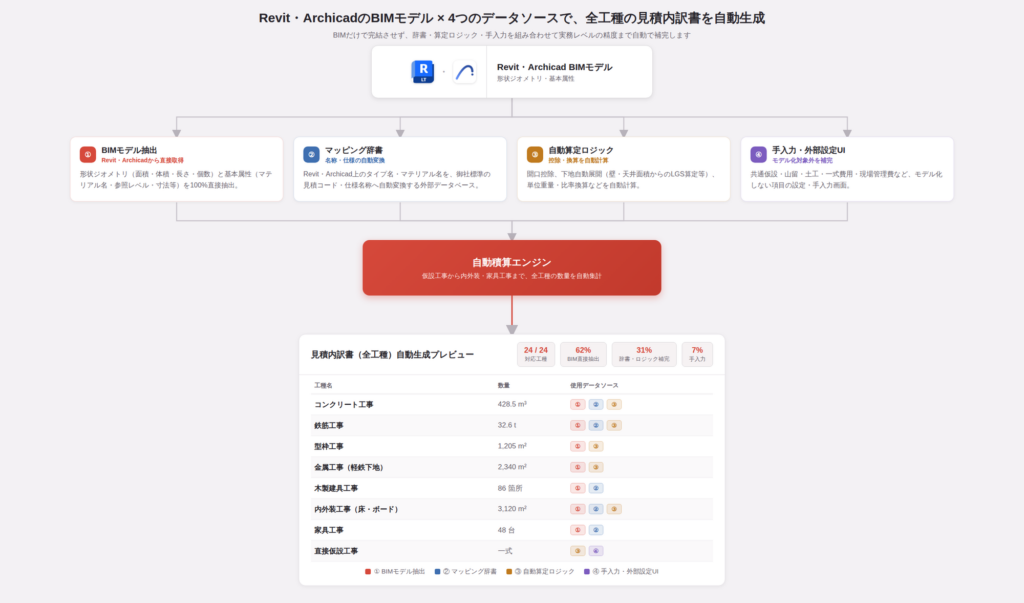Viewport: 1024px width, 603px height.
Task: Click the 3,120 m² quantity cell
Action: tap(512, 509)
